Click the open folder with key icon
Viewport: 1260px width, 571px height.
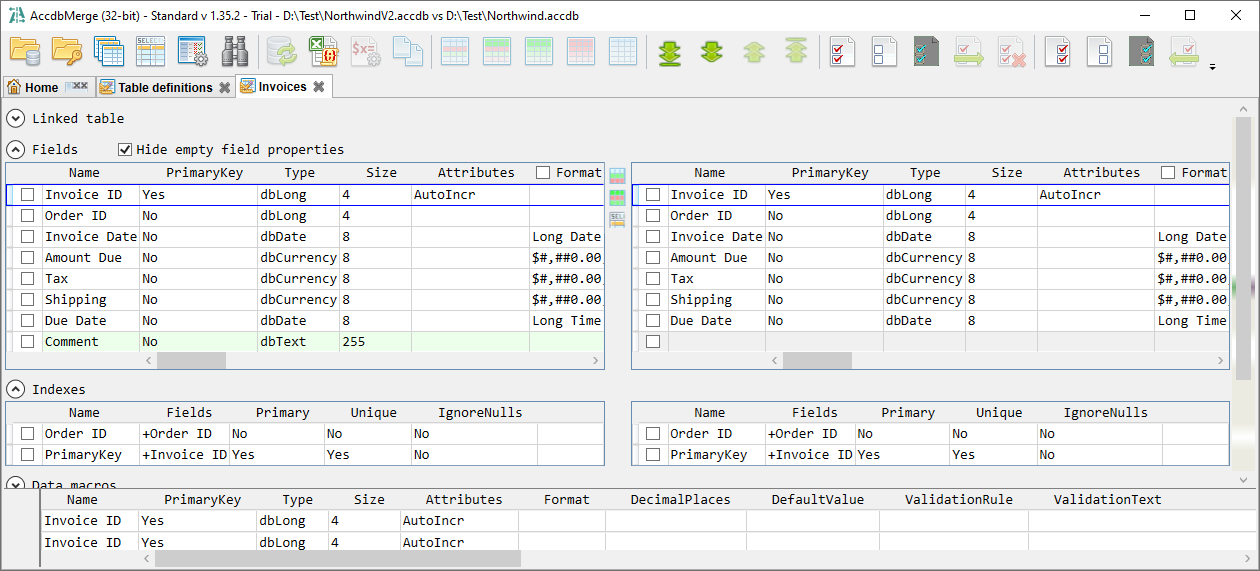tap(67, 51)
